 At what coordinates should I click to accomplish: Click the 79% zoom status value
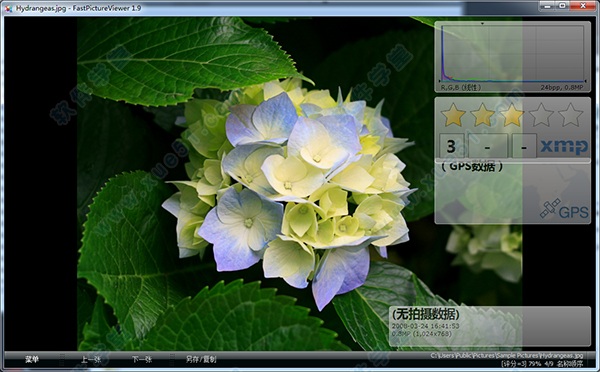pyautogui.click(x=535, y=363)
